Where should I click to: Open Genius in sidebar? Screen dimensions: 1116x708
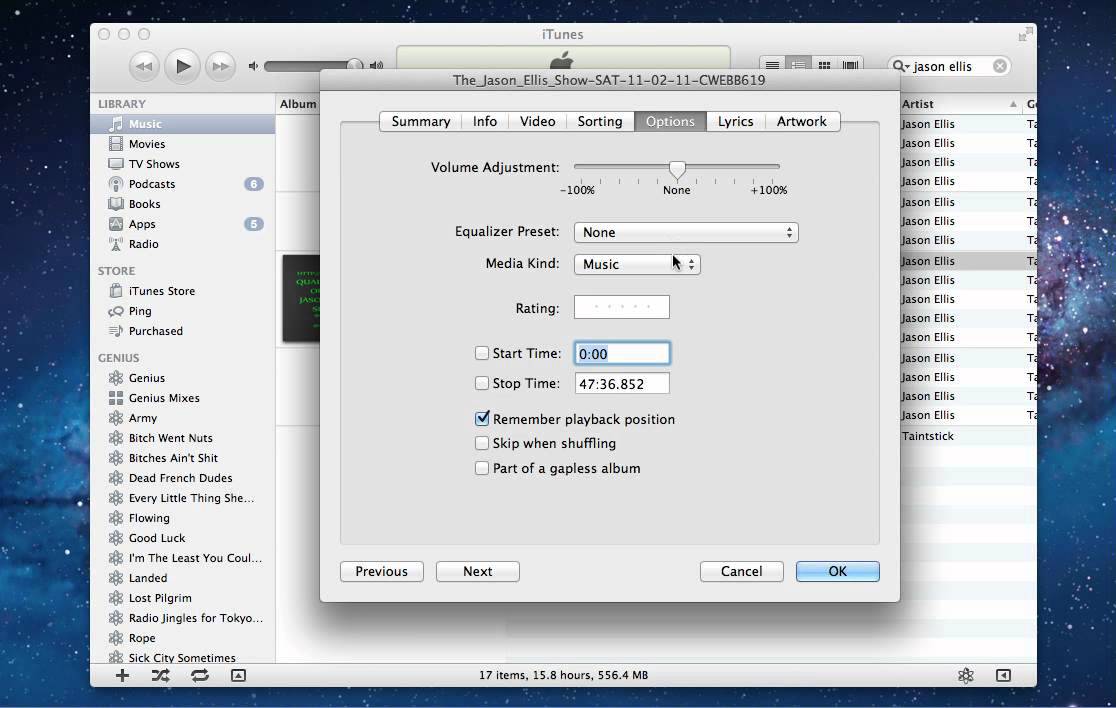pos(182,378)
